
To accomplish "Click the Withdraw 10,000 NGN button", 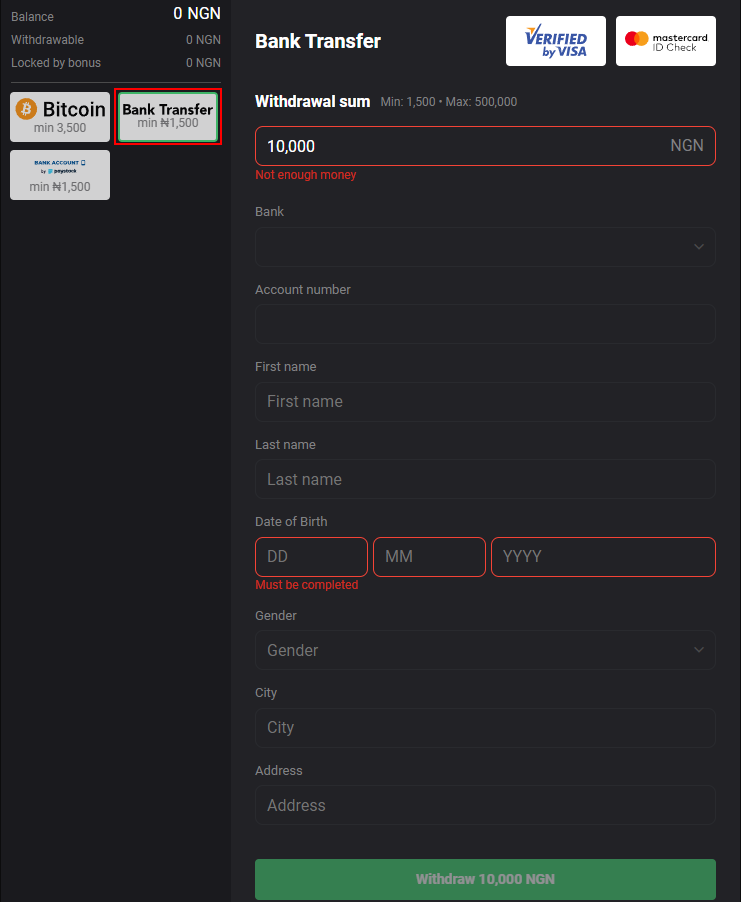I will (485, 878).
